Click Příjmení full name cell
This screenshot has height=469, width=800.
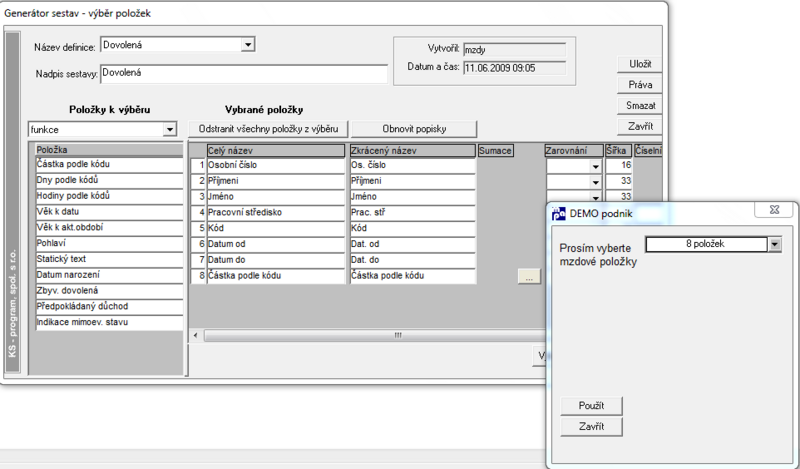pyautogui.click(x=276, y=181)
